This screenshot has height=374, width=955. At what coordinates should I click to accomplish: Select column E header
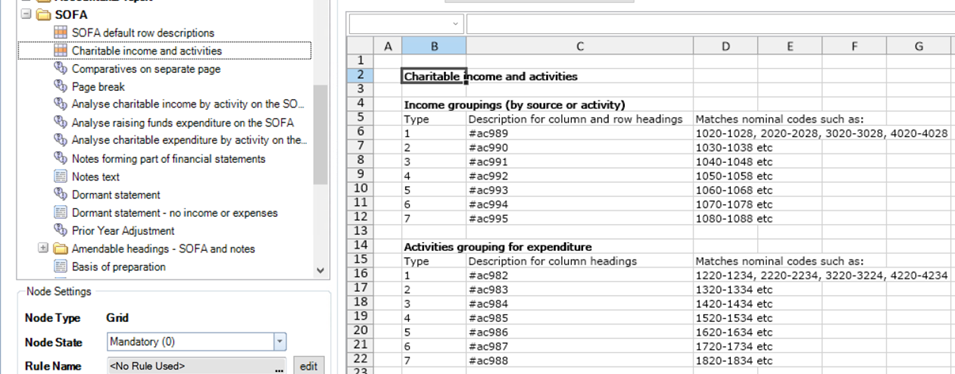pyautogui.click(x=790, y=46)
